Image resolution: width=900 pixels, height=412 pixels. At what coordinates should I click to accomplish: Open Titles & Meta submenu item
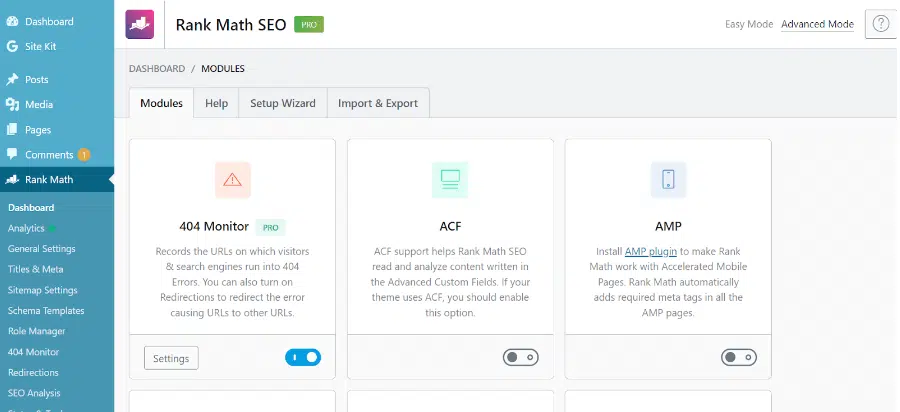36,270
